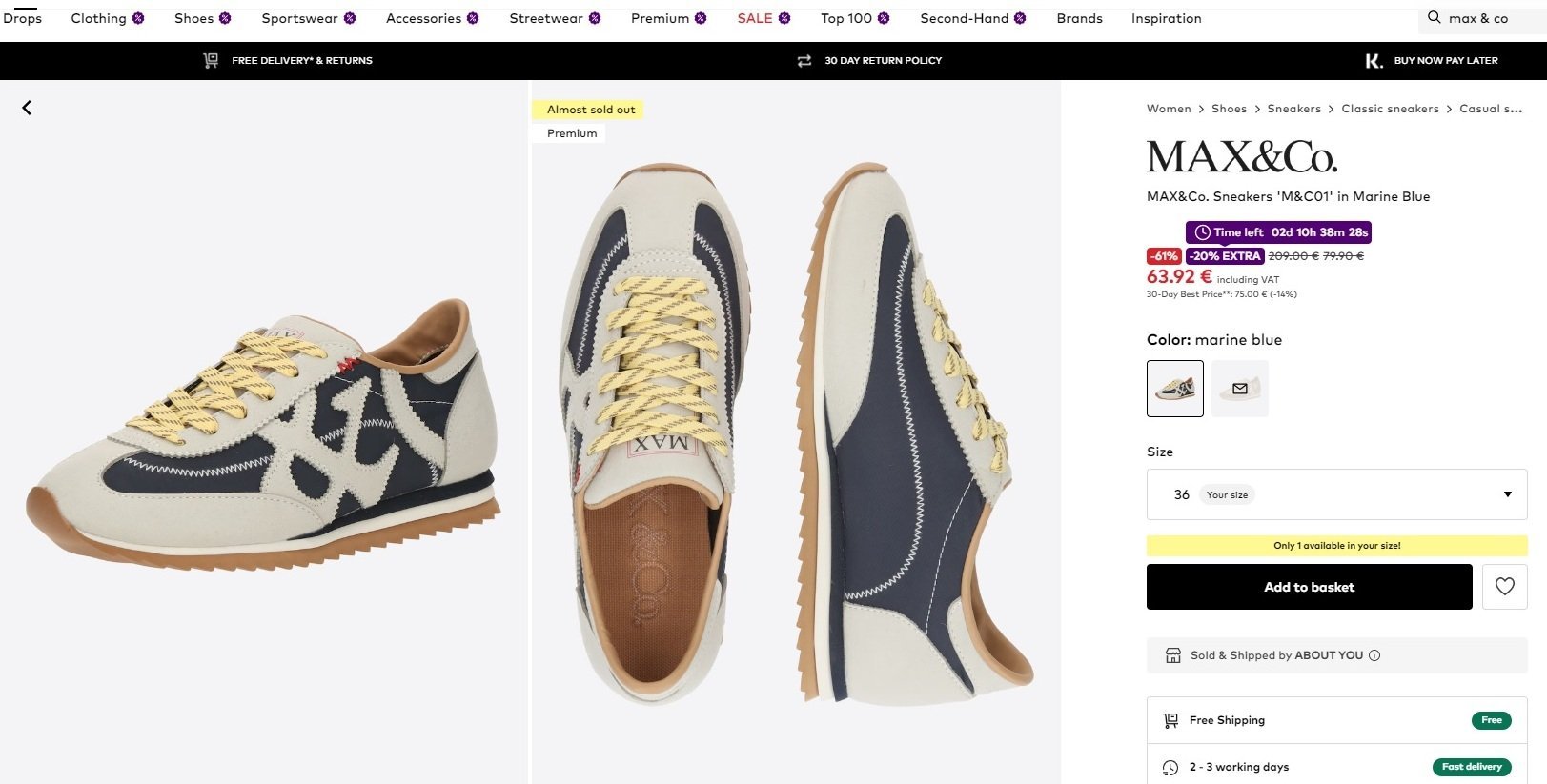Open the side-view sneaker product photo

[263, 433]
